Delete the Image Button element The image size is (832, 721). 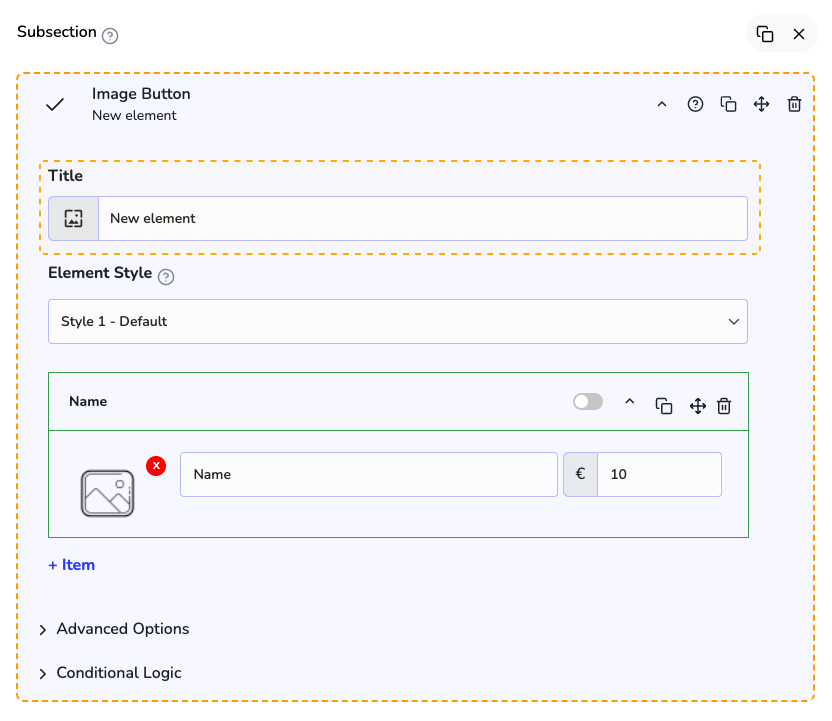tap(794, 104)
